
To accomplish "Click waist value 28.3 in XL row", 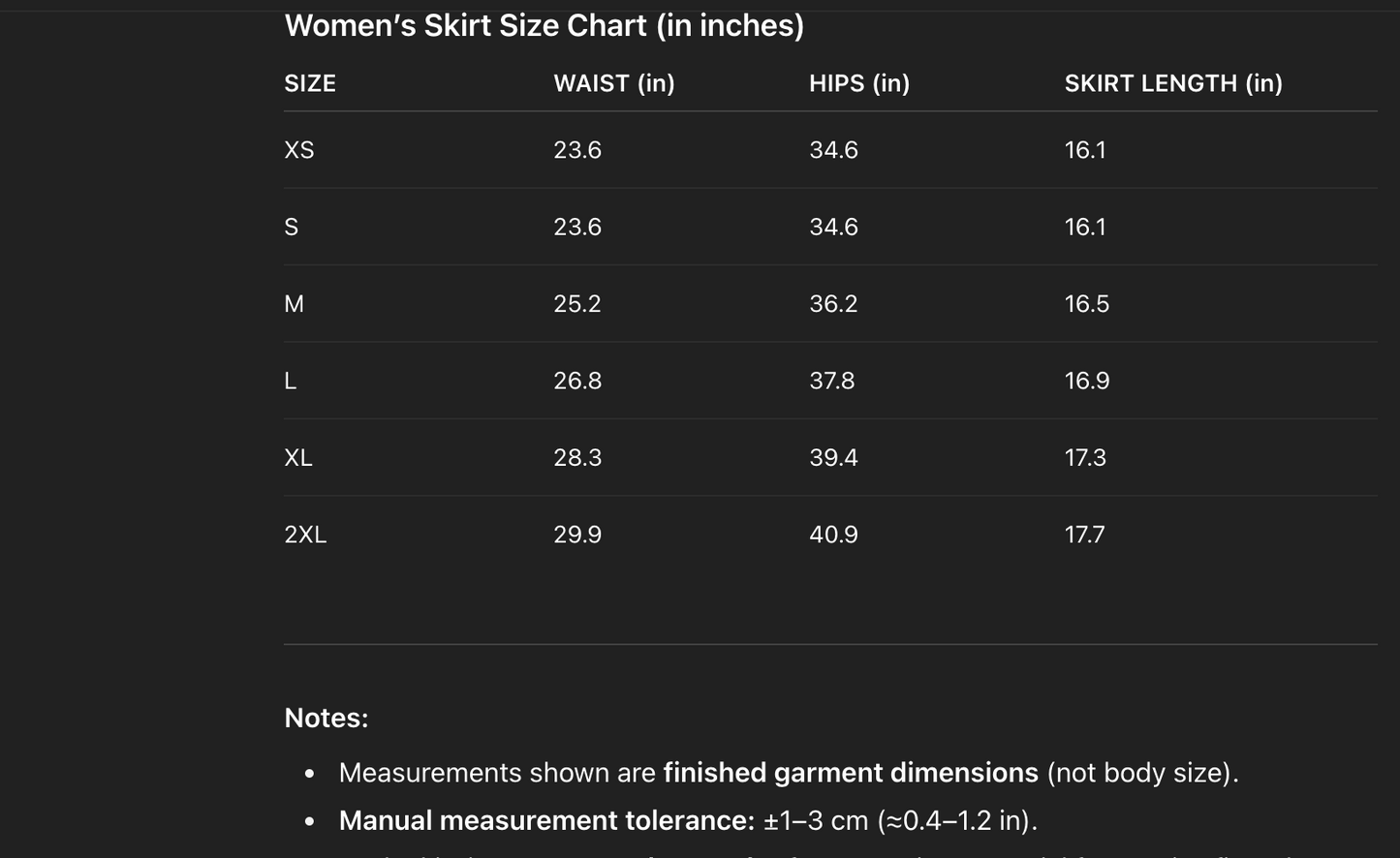I will click(577, 458).
